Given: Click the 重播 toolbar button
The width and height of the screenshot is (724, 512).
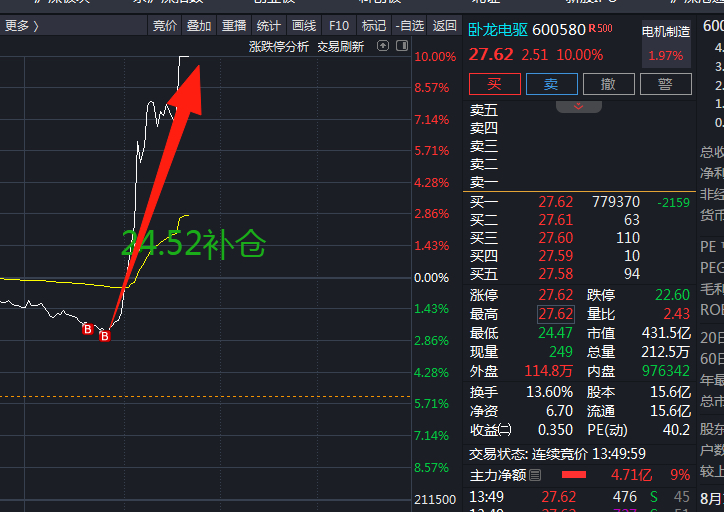Looking at the screenshot, I should tap(234, 26).
